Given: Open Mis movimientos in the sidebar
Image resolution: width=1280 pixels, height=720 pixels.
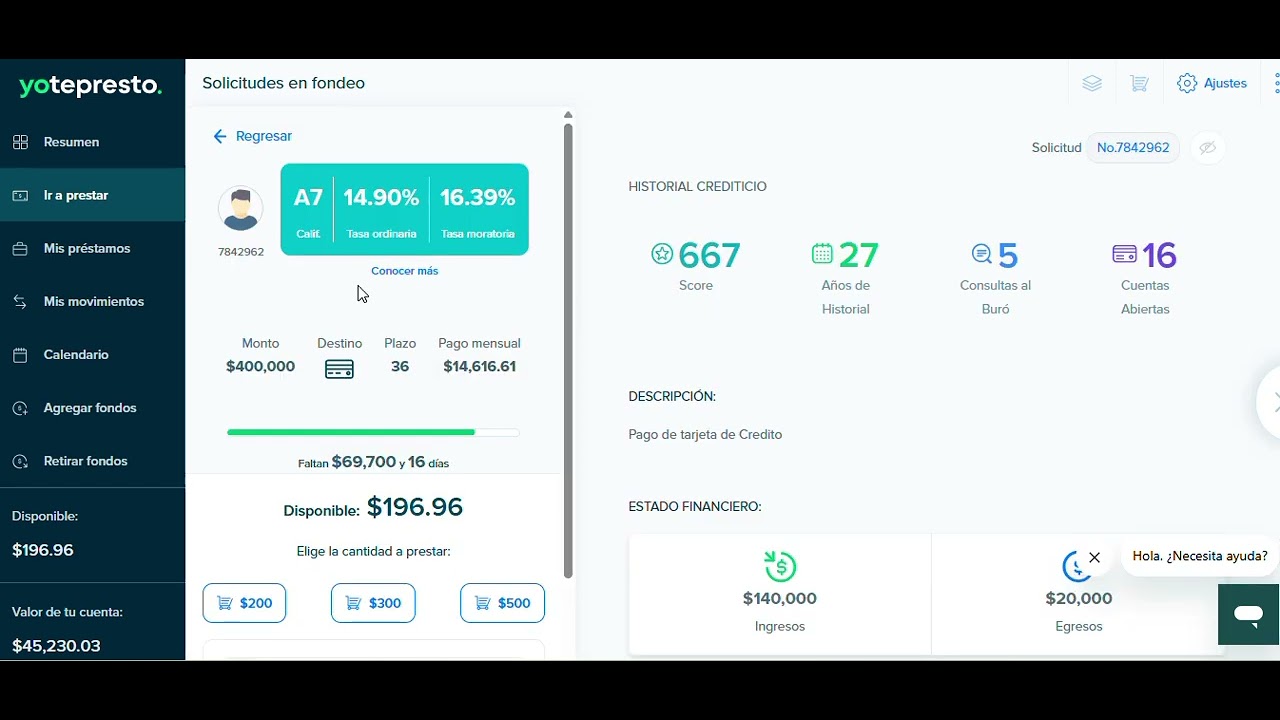Looking at the screenshot, I should coord(92,301).
